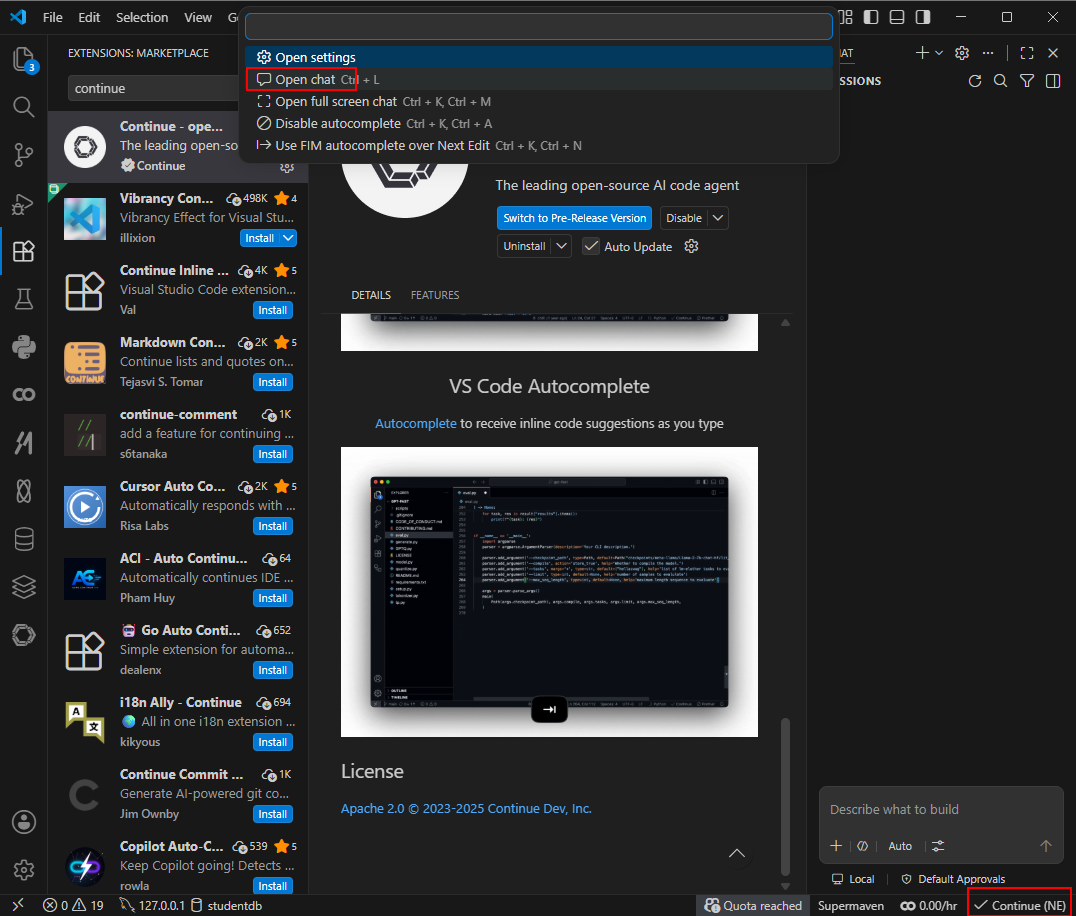
Task: Select Disable autocomplete in the quick pick
Action: click(x=539, y=124)
